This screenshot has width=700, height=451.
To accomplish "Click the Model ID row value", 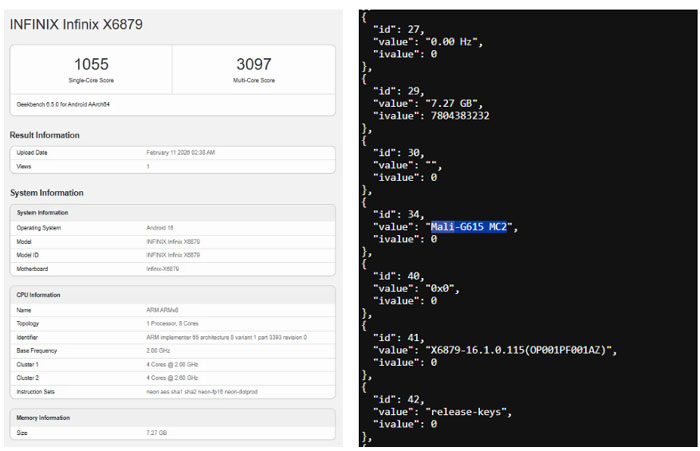I will point(172,255).
